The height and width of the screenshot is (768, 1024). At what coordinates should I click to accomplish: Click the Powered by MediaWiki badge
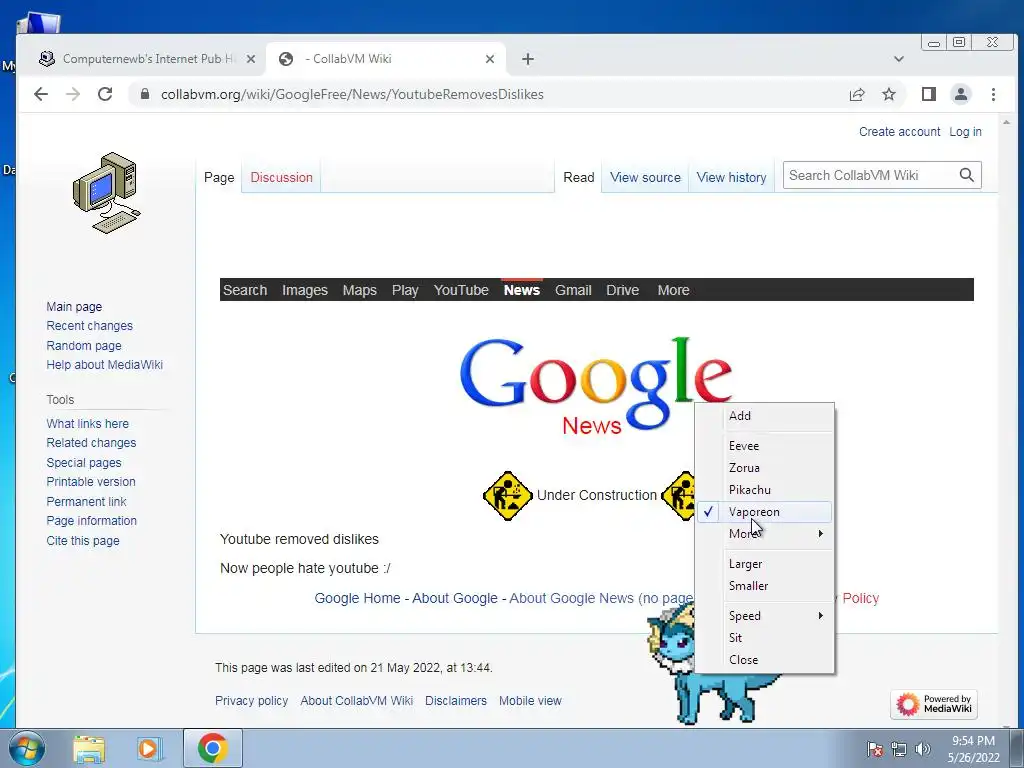point(934,704)
